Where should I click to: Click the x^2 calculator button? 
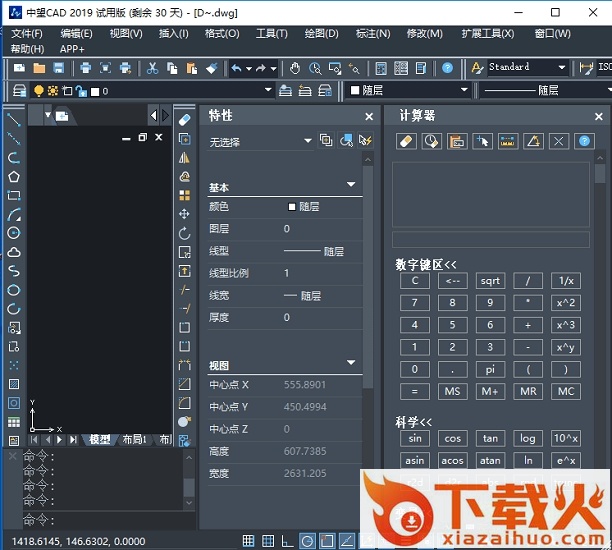click(566, 303)
